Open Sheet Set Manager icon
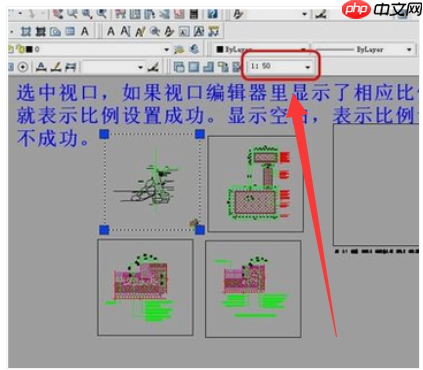The height and width of the screenshot is (370, 423). [x=164, y=14]
